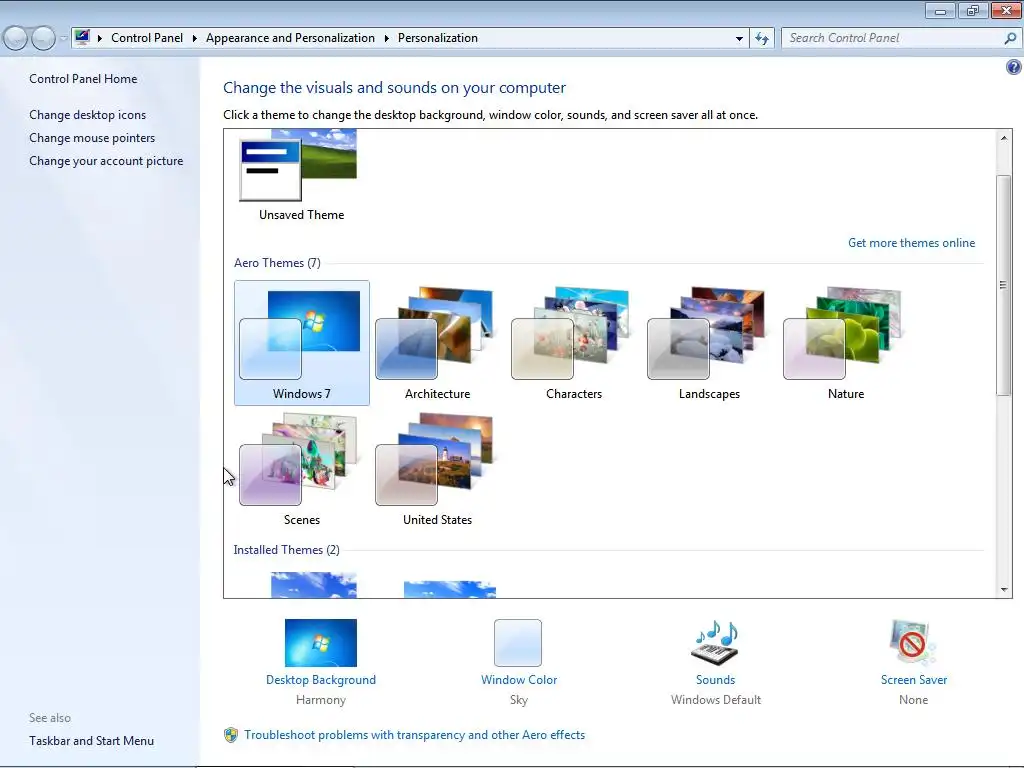Open Change mouse pointers link
This screenshot has width=1024, height=768.
pos(92,138)
